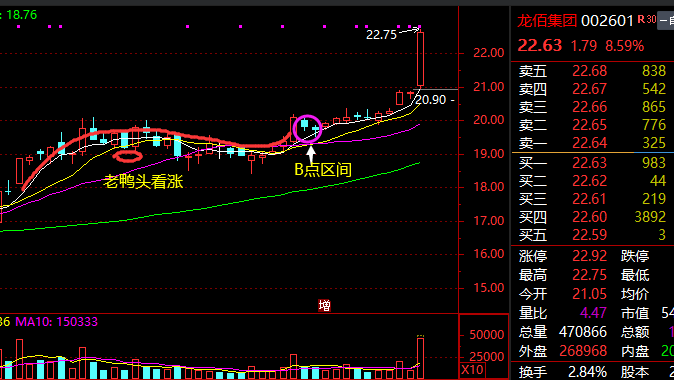674x380 pixels.
Task: Click the 龙佰集团 stock name
Action: (x=546, y=20)
